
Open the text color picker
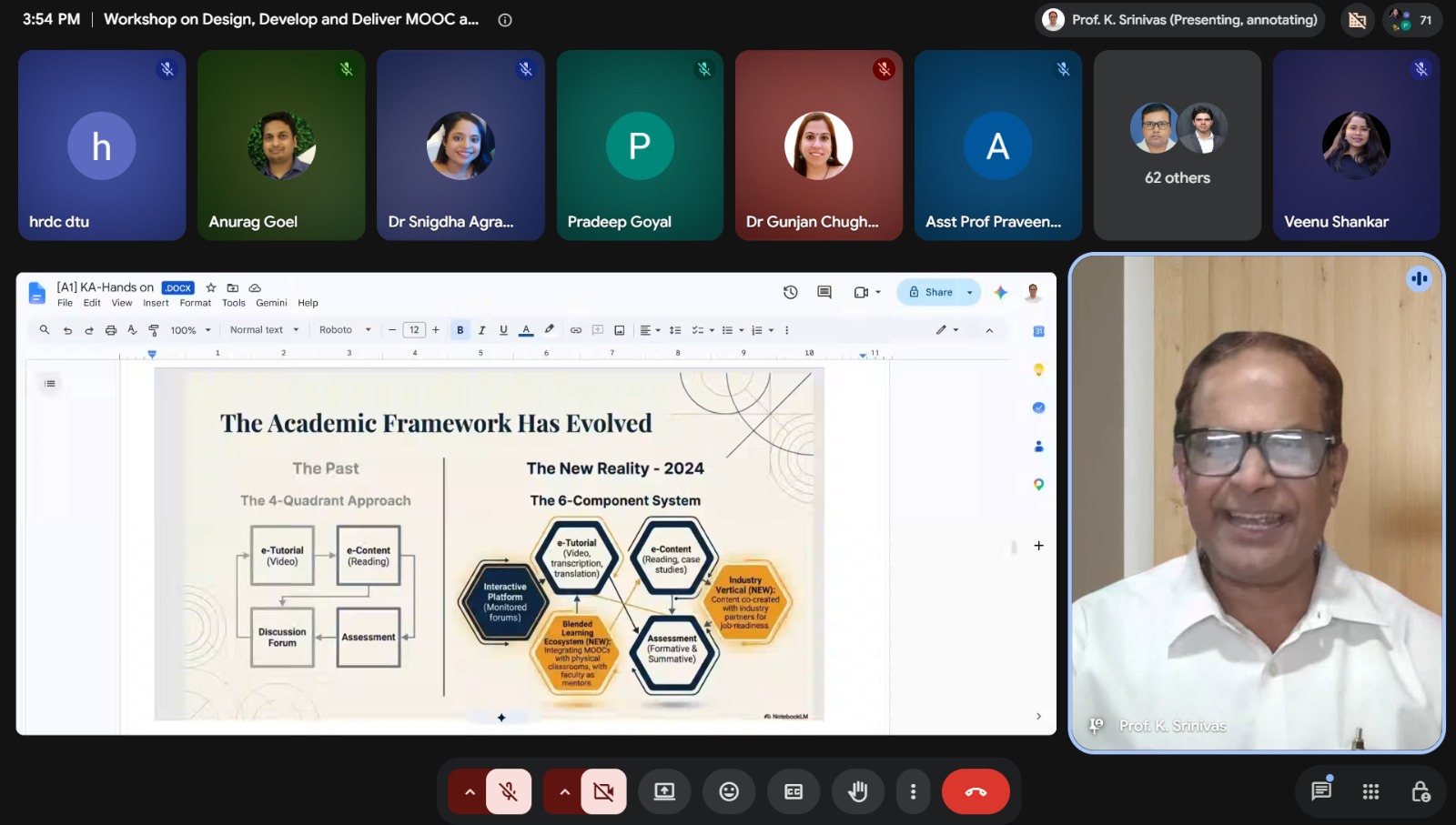526,330
